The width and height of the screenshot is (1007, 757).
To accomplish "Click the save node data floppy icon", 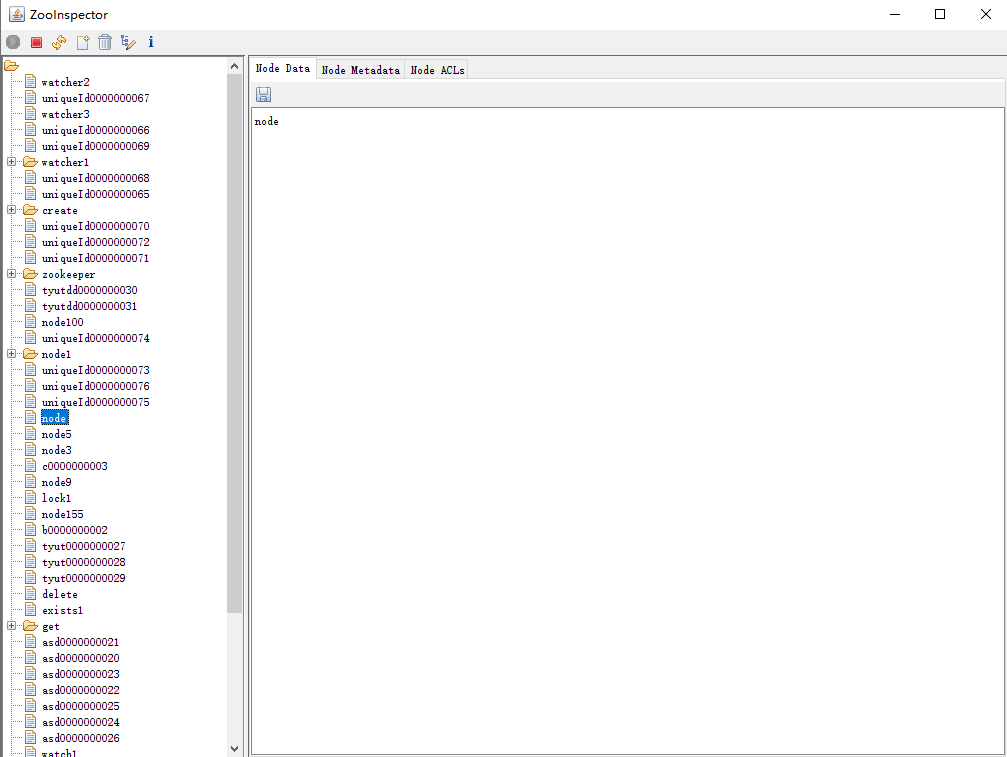I will coord(263,94).
